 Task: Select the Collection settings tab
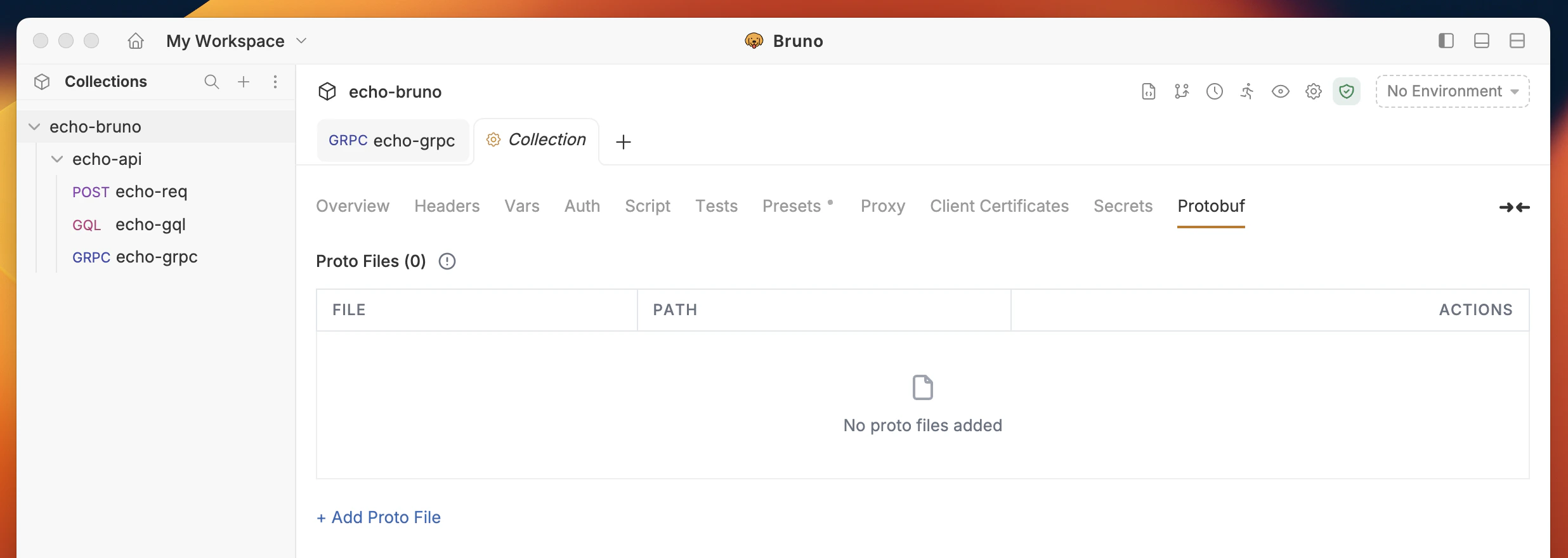point(537,140)
